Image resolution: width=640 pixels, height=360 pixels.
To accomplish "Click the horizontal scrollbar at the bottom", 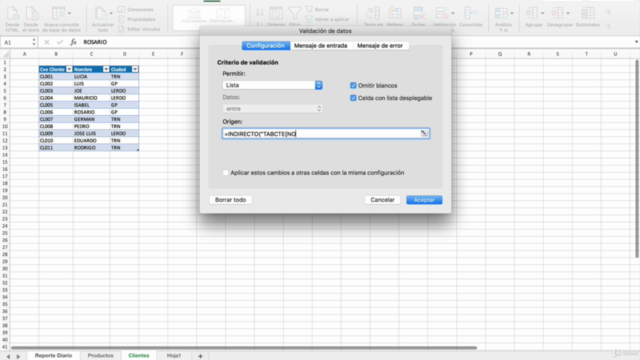I will 244,348.
